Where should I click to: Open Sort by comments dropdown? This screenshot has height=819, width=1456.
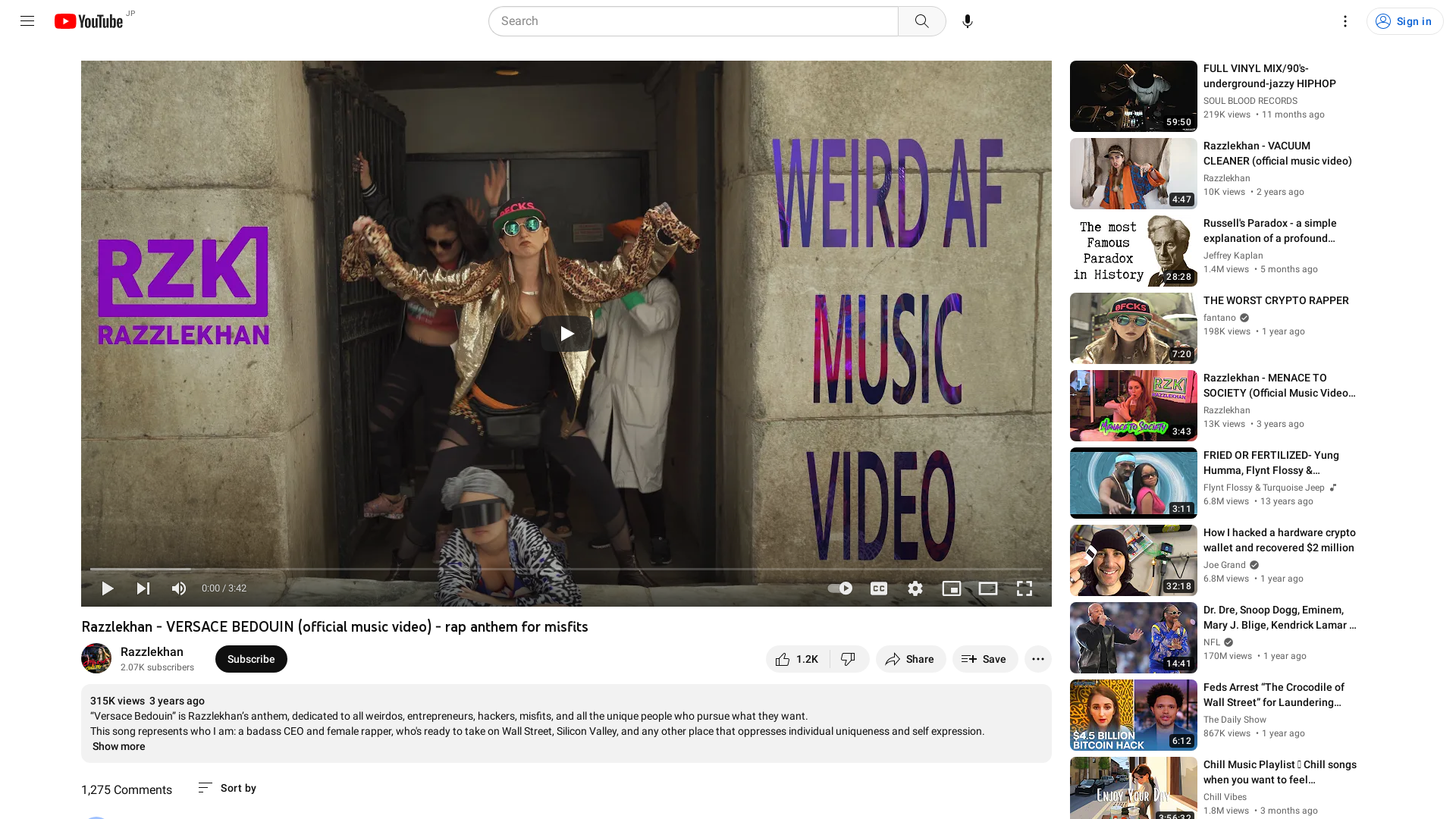[227, 789]
